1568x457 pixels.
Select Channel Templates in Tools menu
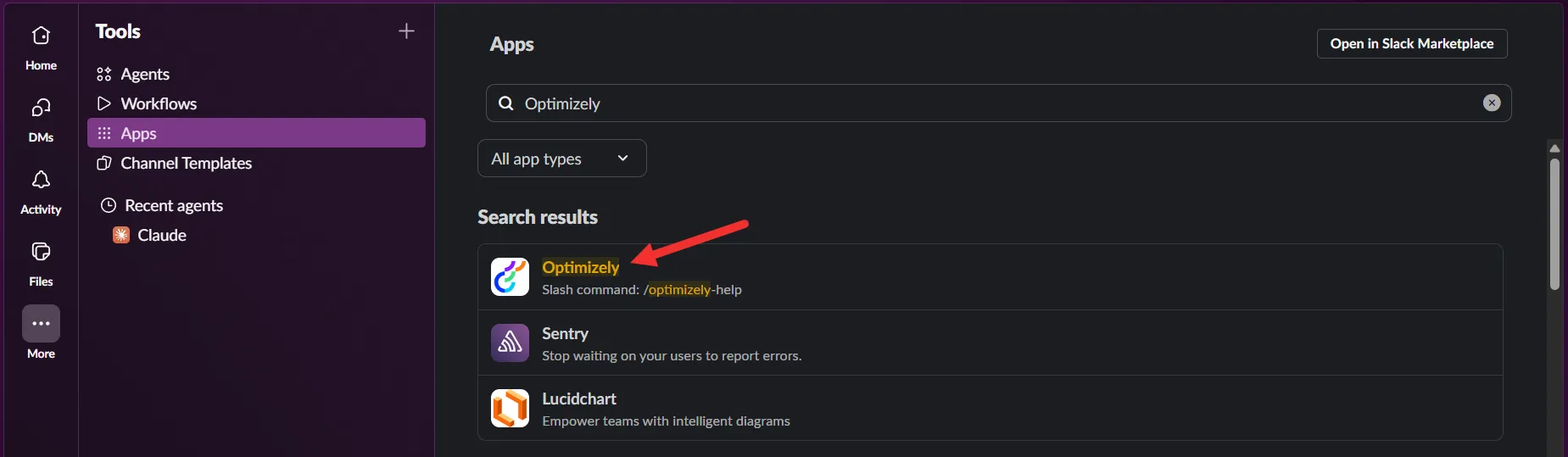click(256, 163)
